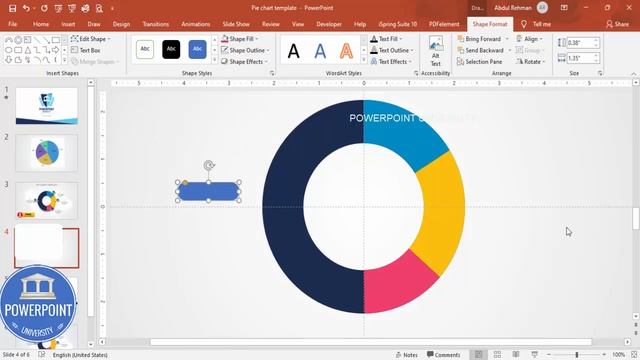This screenshot has width=640, height=360.
Task: Switch to the Design tab
Action: pyautogui.click(x=121, y=24)
